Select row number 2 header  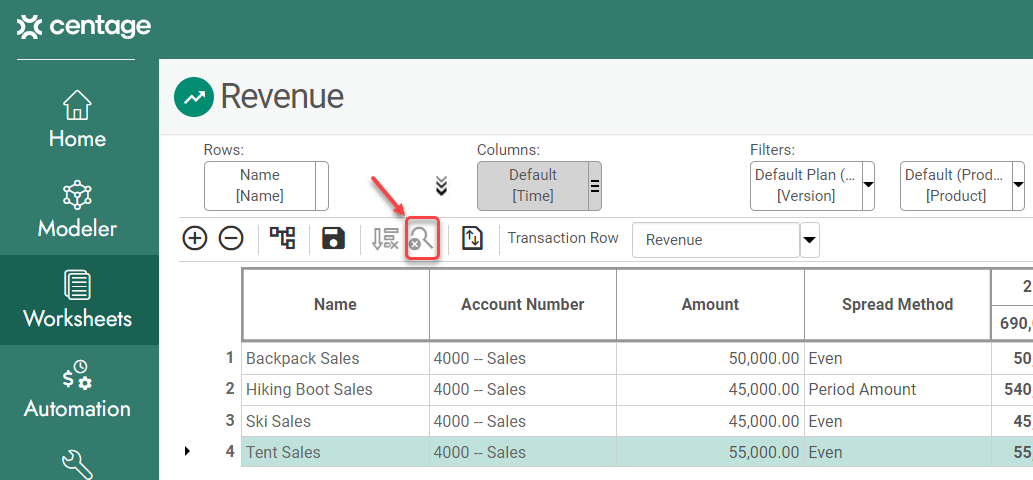click(x=230, y=389)
